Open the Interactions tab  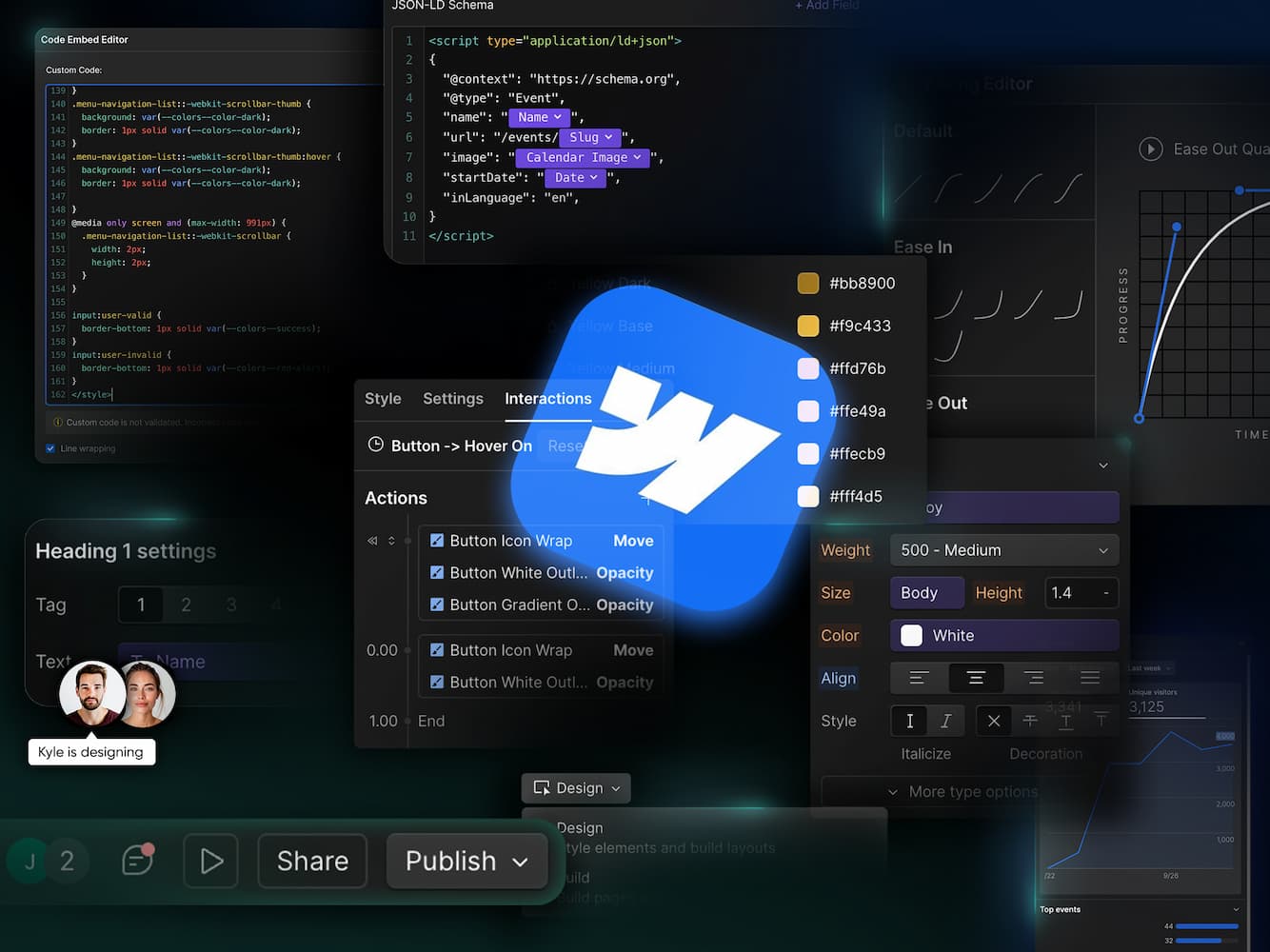[x=548, y=399]
